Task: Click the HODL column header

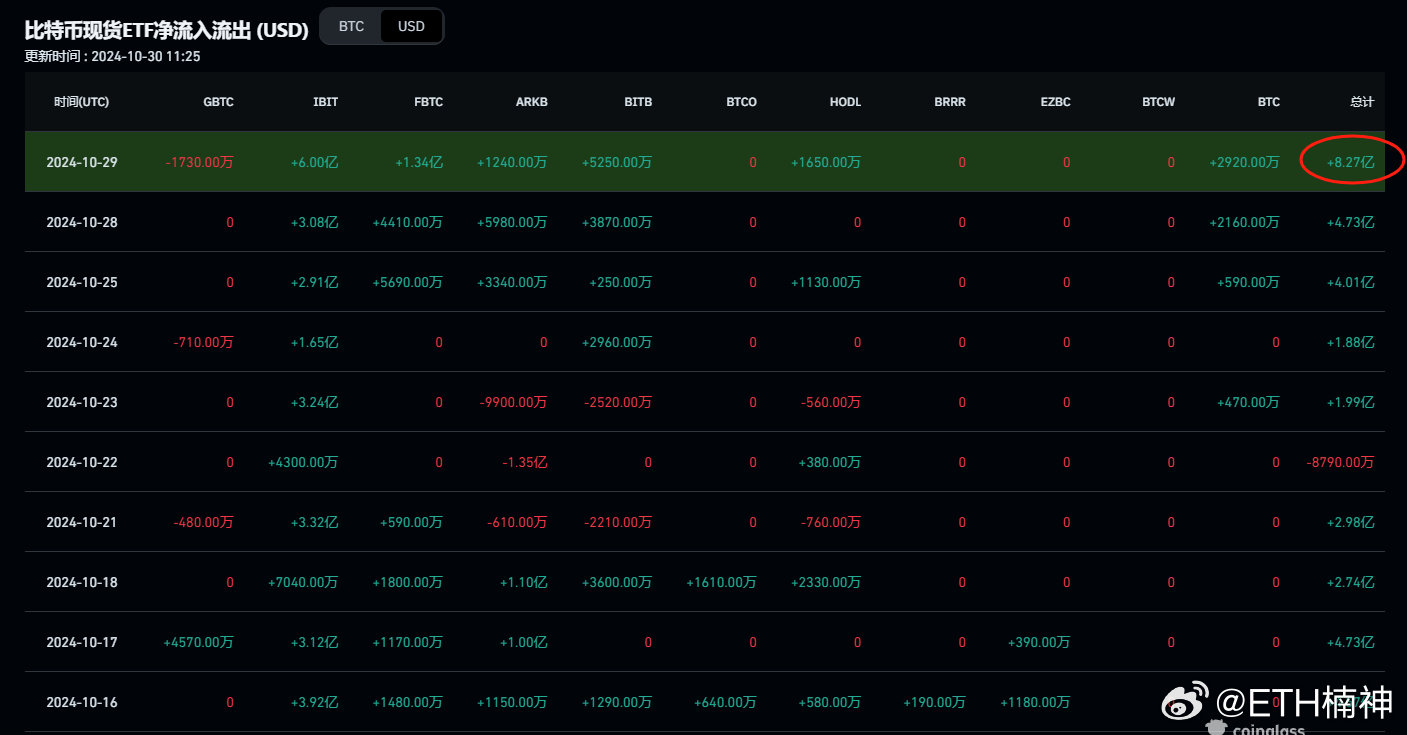Action: [845, 102]
